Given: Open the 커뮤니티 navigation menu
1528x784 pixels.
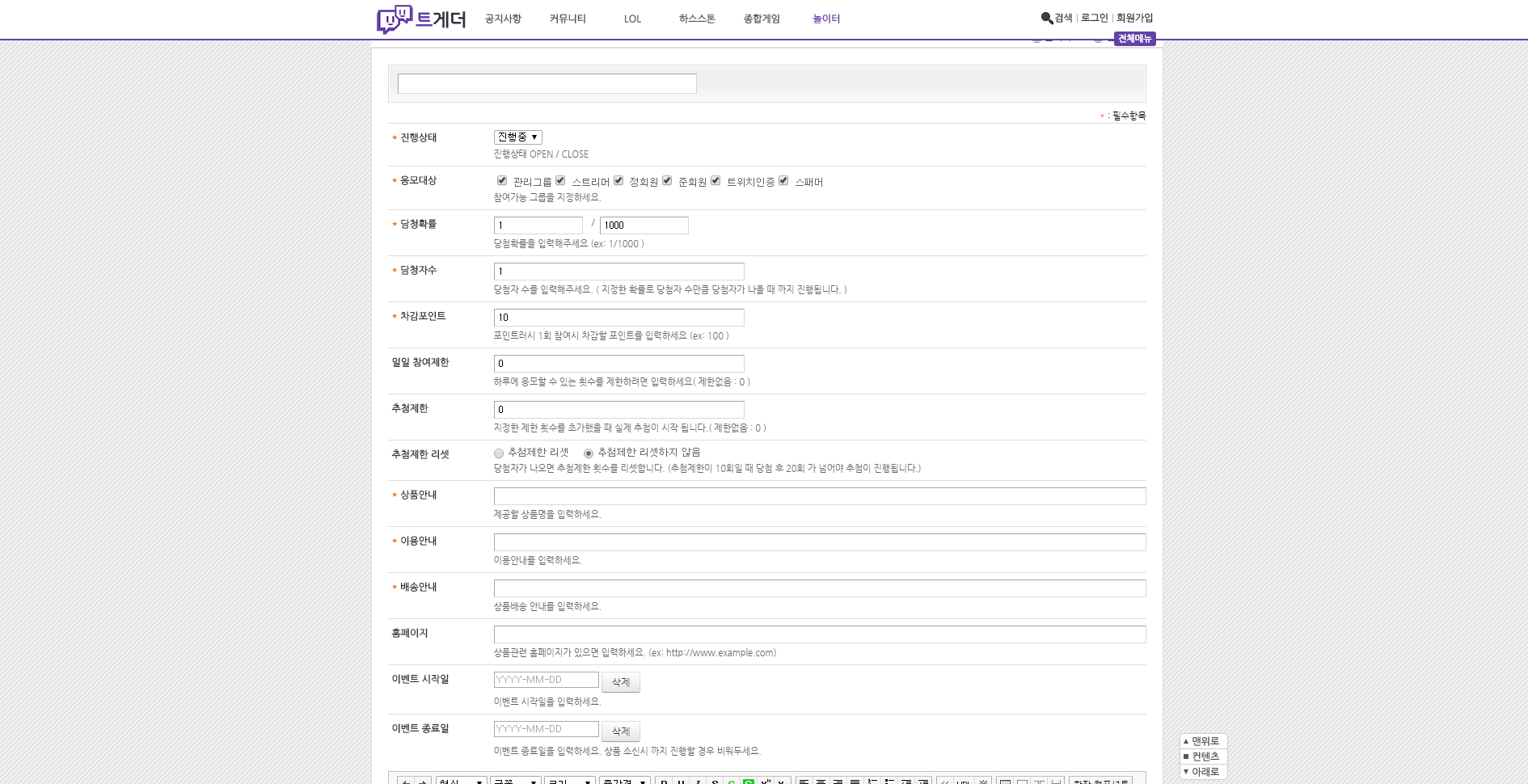Looking at the screenshot, I should (x=568, y=19).
